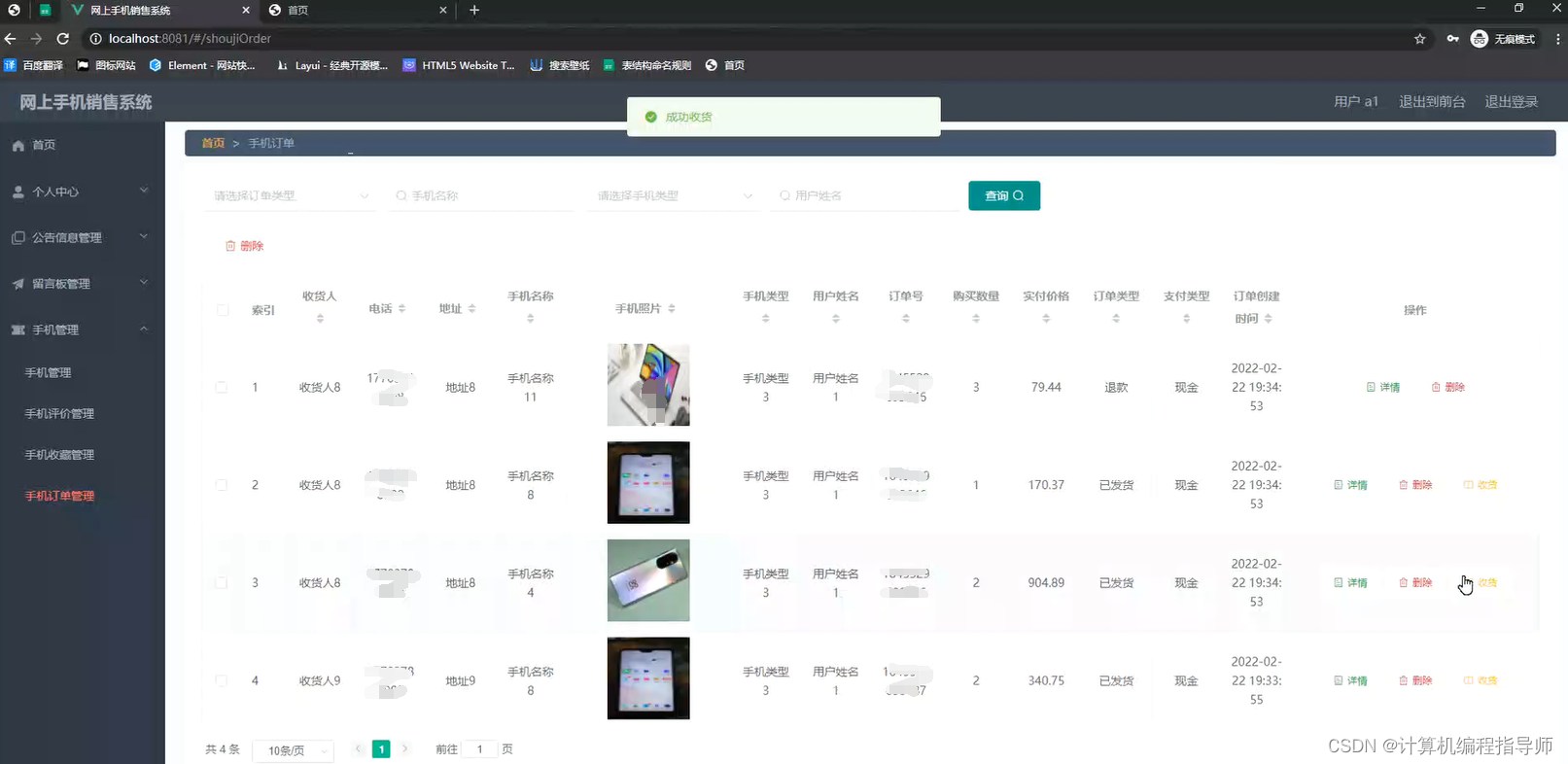Click 收货 for order row 2
The width and height of the screenshot is (1568, 764).
point(1481,485)
